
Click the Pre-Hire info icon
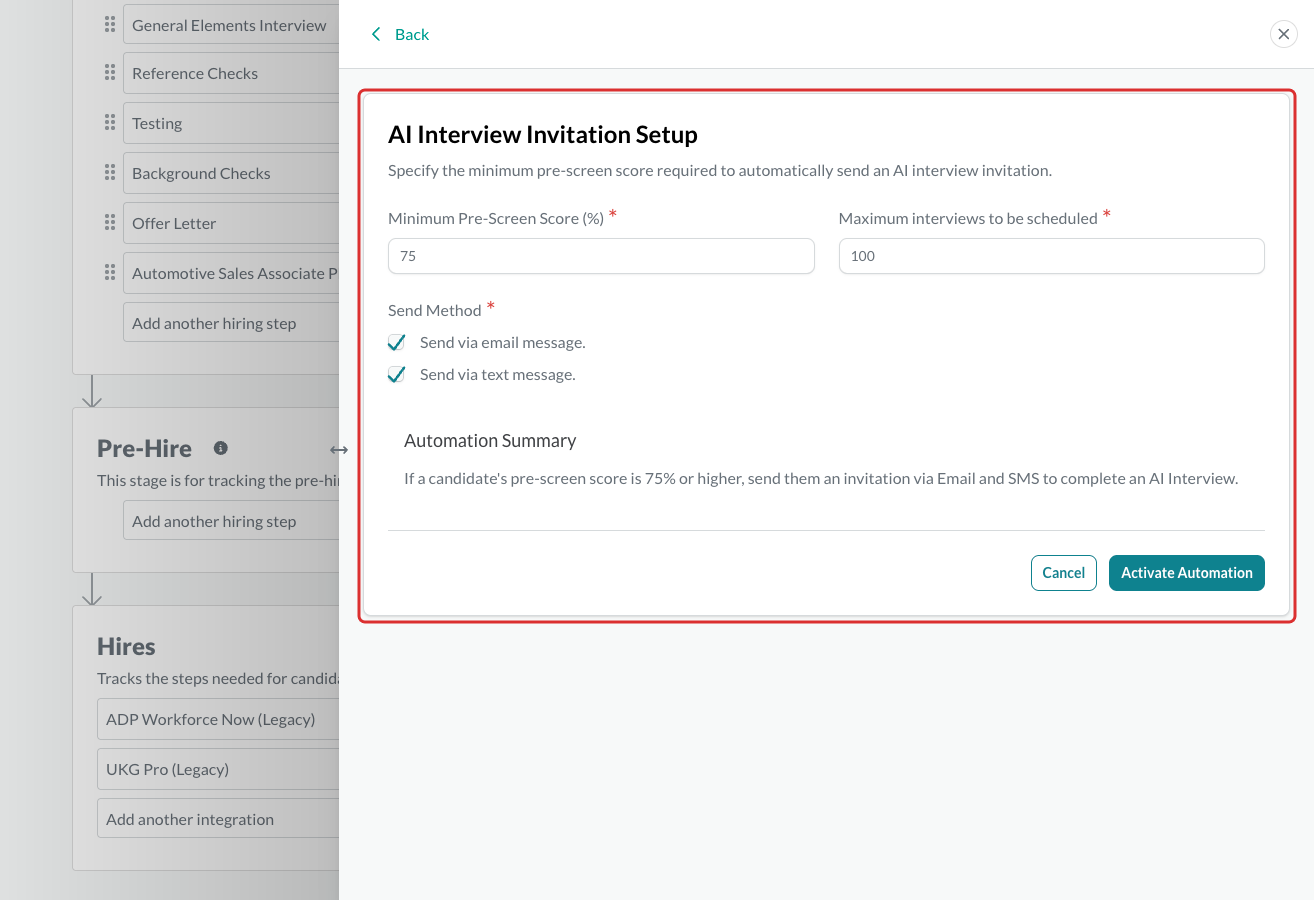click(x=221, y=448)
